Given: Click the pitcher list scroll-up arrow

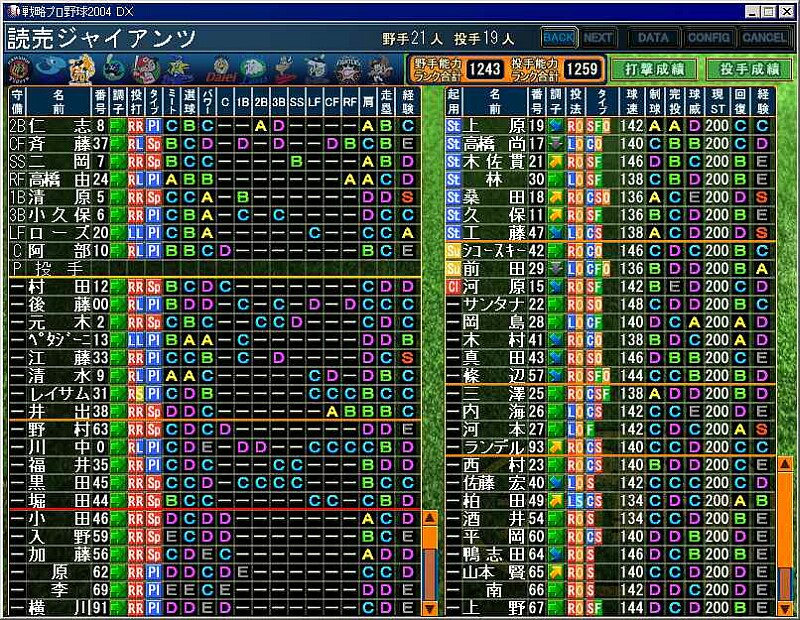Looking at the screenshot, I should click(785, 464).
